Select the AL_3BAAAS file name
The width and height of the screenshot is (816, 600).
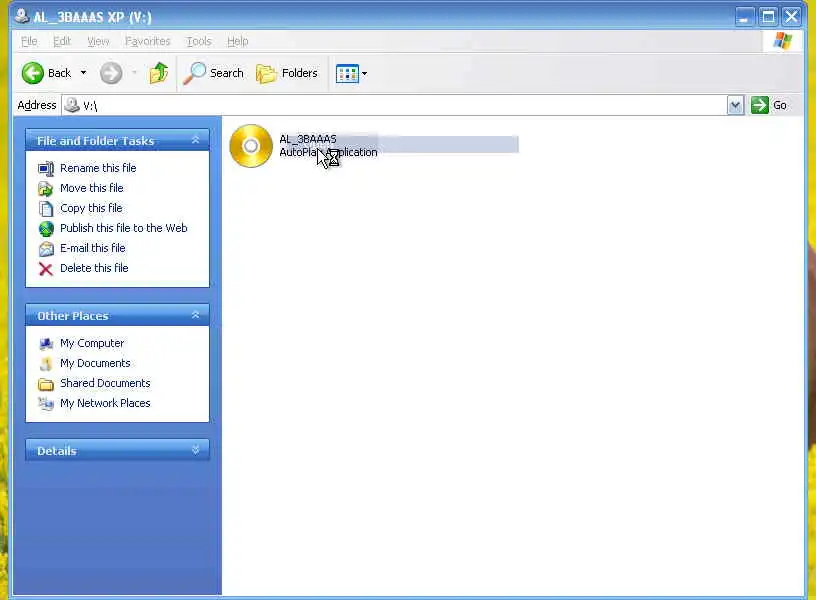(x=308, y=139)
